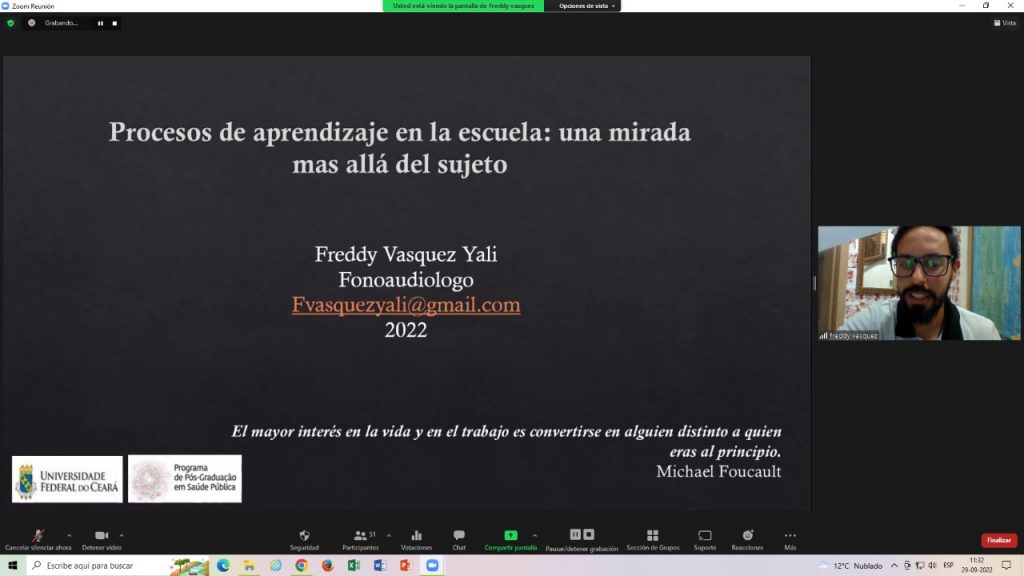The width and height of the screenshot is (1024, 576).
Task: Click the green Compartir pantalla button
Action: 510,536
